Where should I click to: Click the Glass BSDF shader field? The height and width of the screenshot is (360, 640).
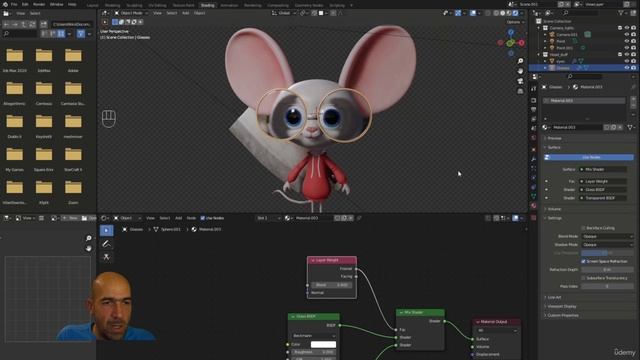point(603,189)
